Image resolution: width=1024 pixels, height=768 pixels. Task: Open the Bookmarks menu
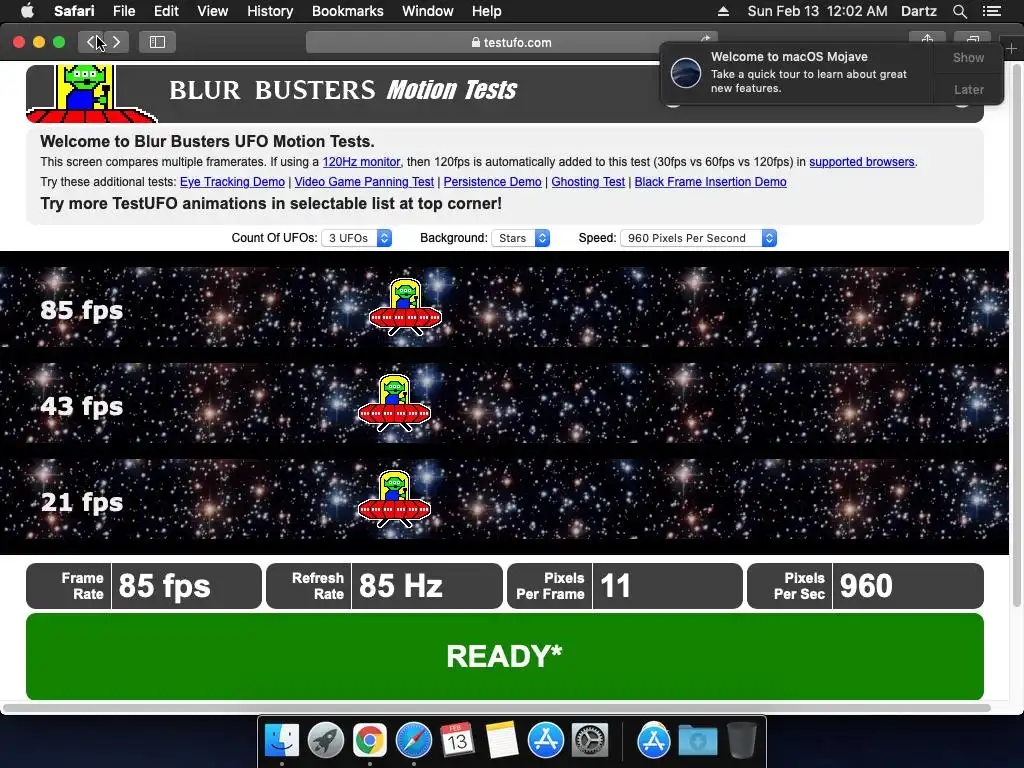point(347,11)
